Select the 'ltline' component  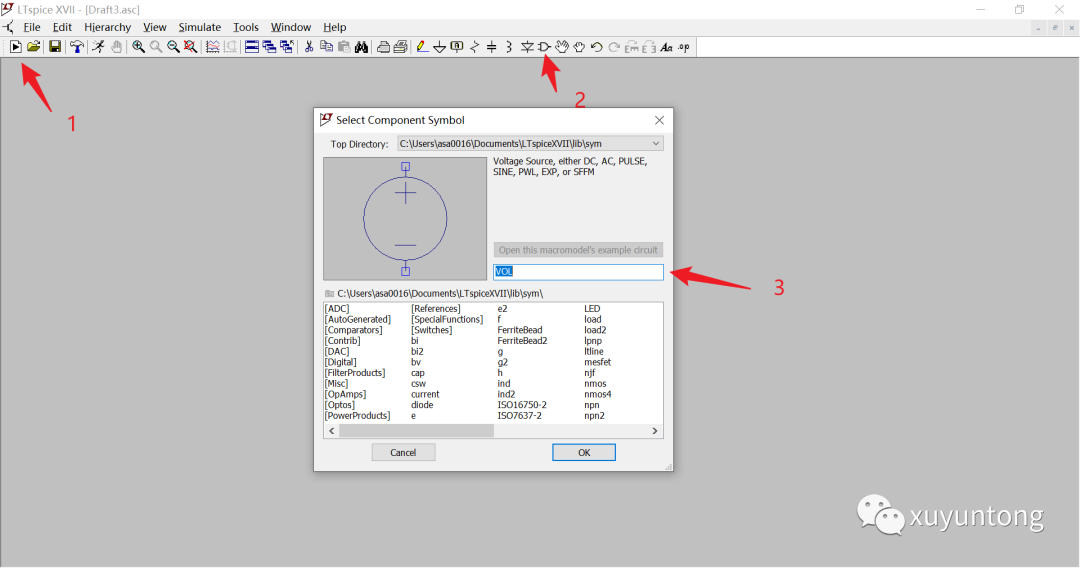coord(594,352)
